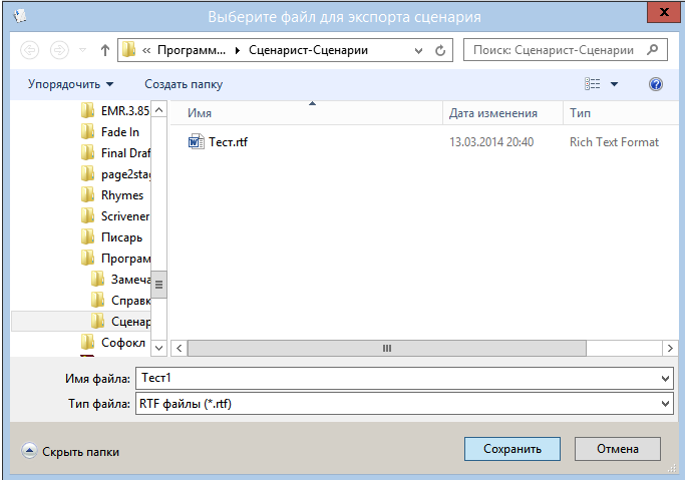Click the tree scrollbar up arrow

click(x=159, y=110)
